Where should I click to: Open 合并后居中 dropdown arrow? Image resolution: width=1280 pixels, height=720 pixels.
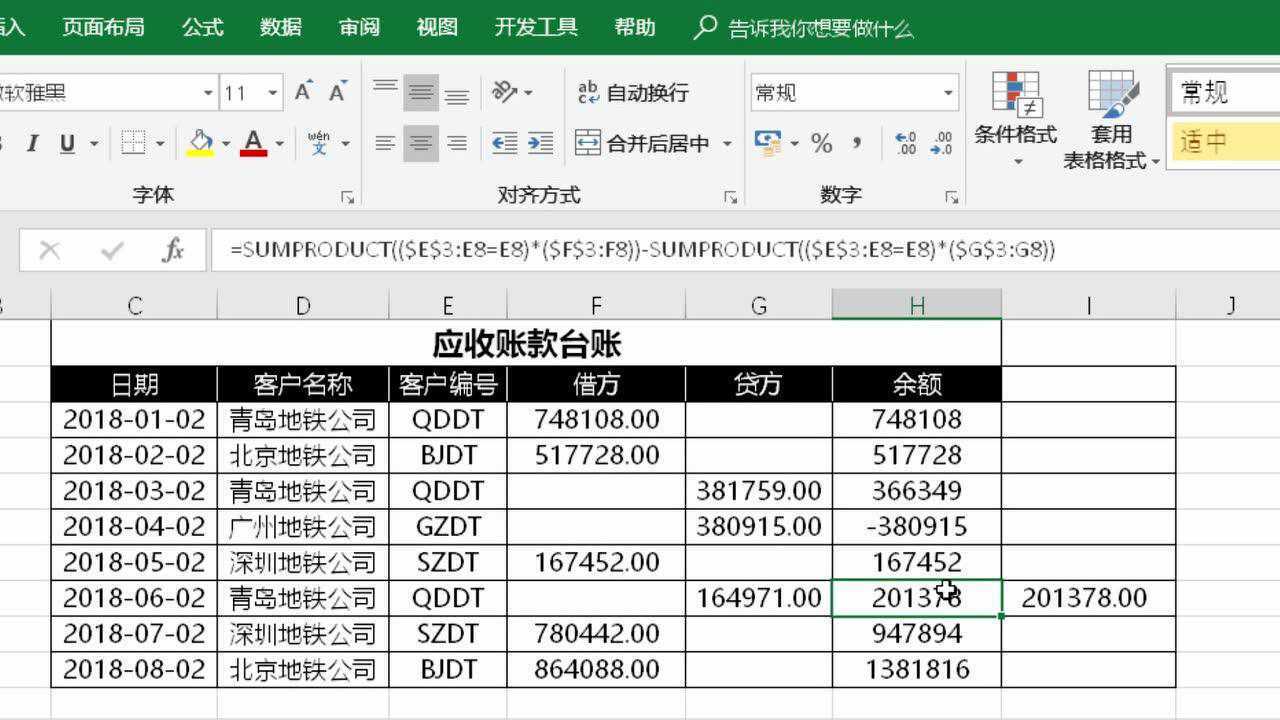click(727, 144)
